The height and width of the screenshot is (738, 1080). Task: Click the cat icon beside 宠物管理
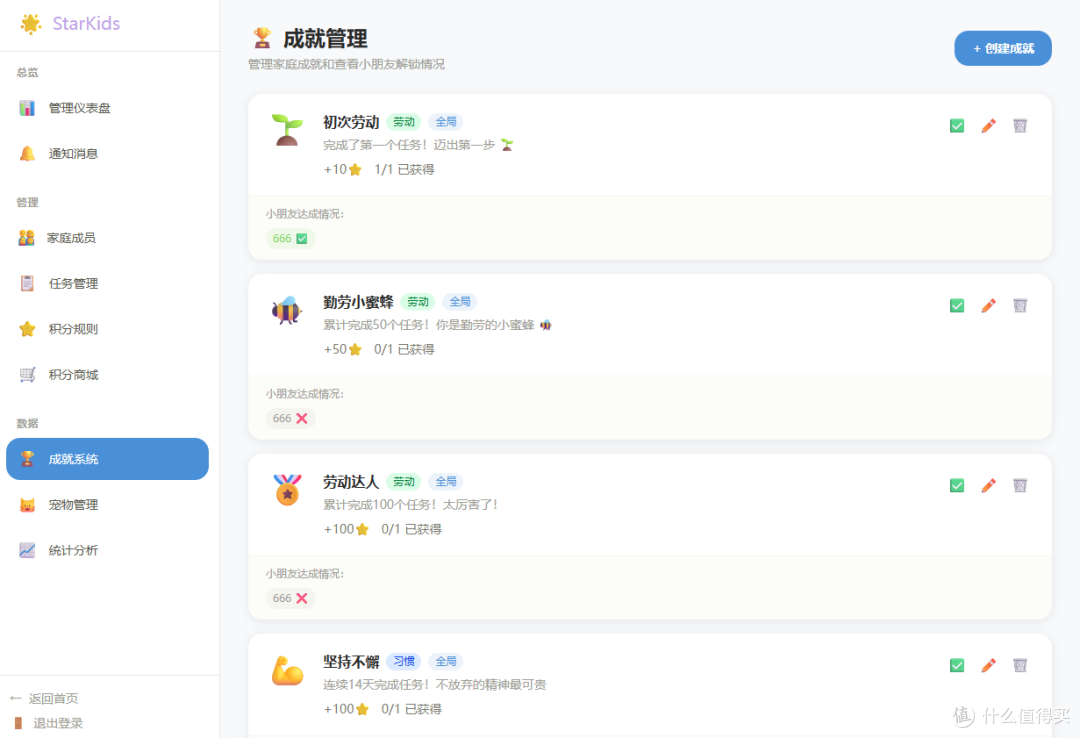point(27,505)
